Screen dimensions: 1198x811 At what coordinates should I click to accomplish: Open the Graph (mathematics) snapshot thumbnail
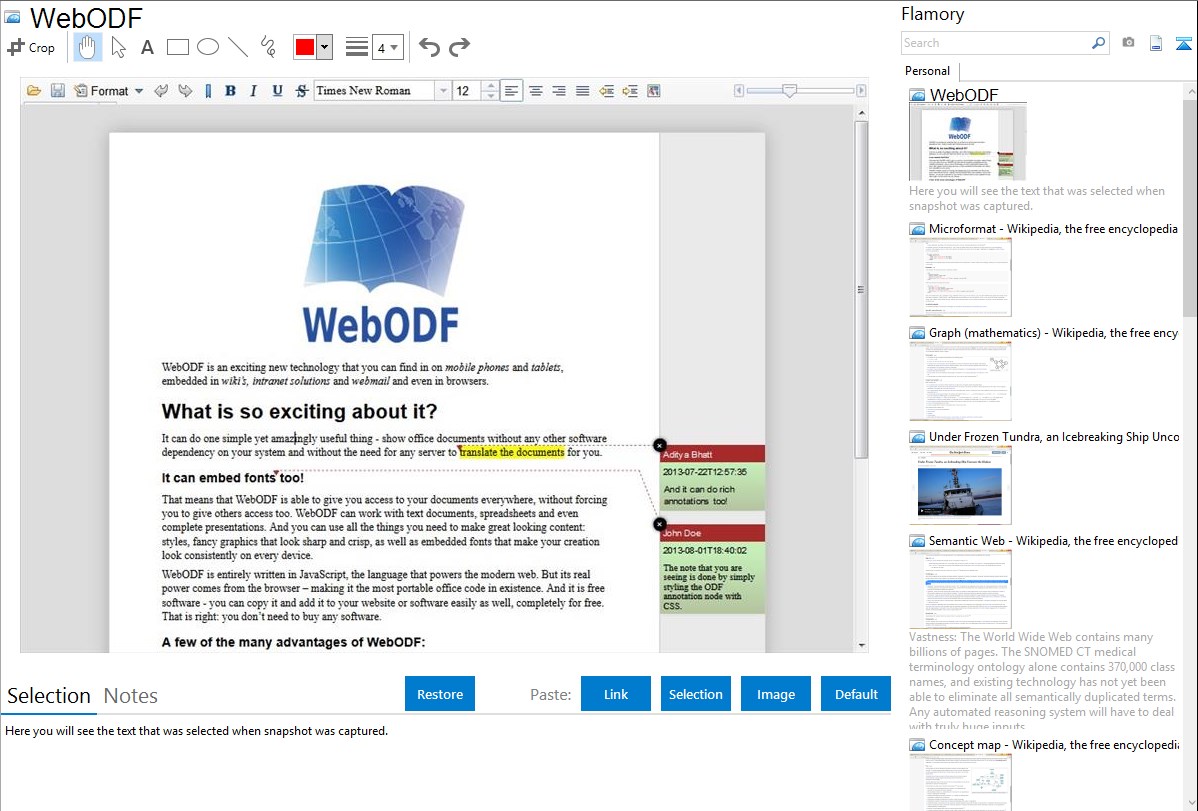pos(960,381)
